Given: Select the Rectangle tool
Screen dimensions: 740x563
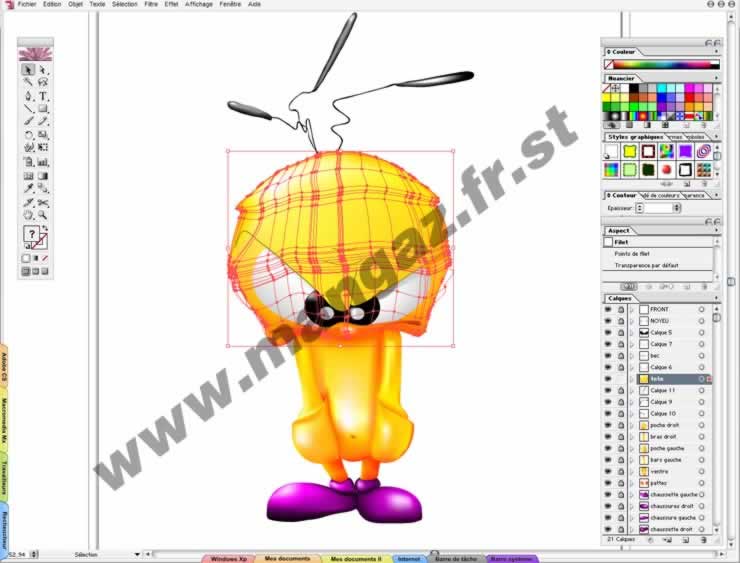Looking at the screenshot, I should pos(43,109).
